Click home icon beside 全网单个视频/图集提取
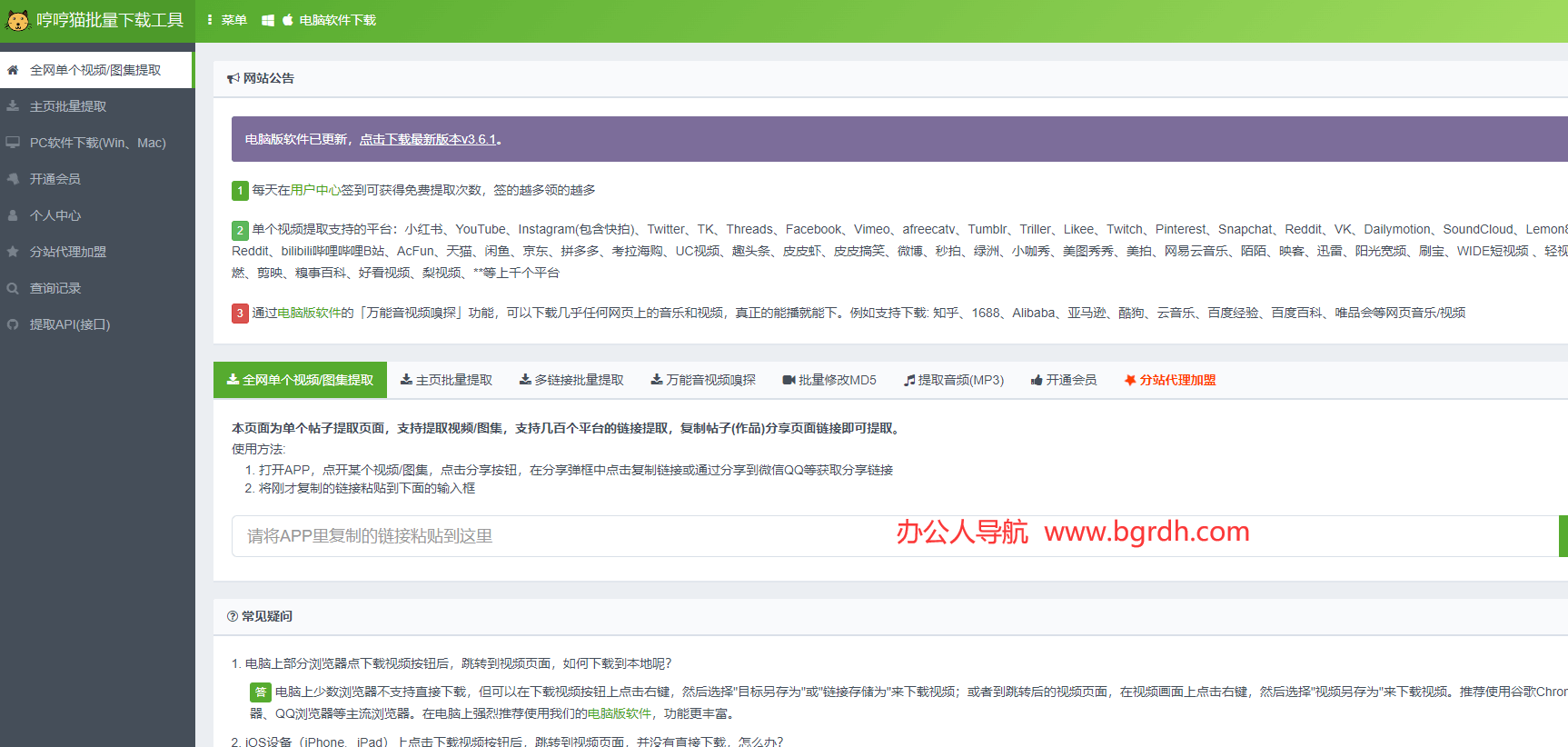Image resolution: width=1568 pixels, height=747 pixels. pos(13,70)
